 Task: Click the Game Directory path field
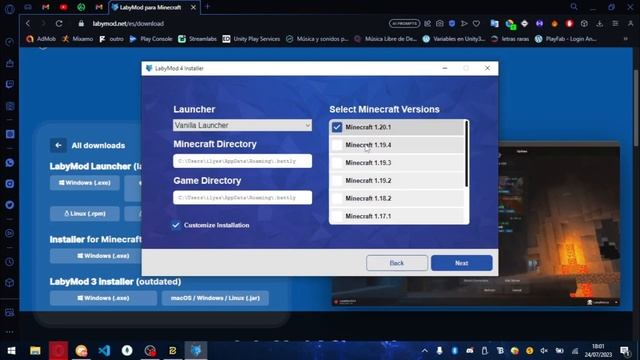(242, 198)
